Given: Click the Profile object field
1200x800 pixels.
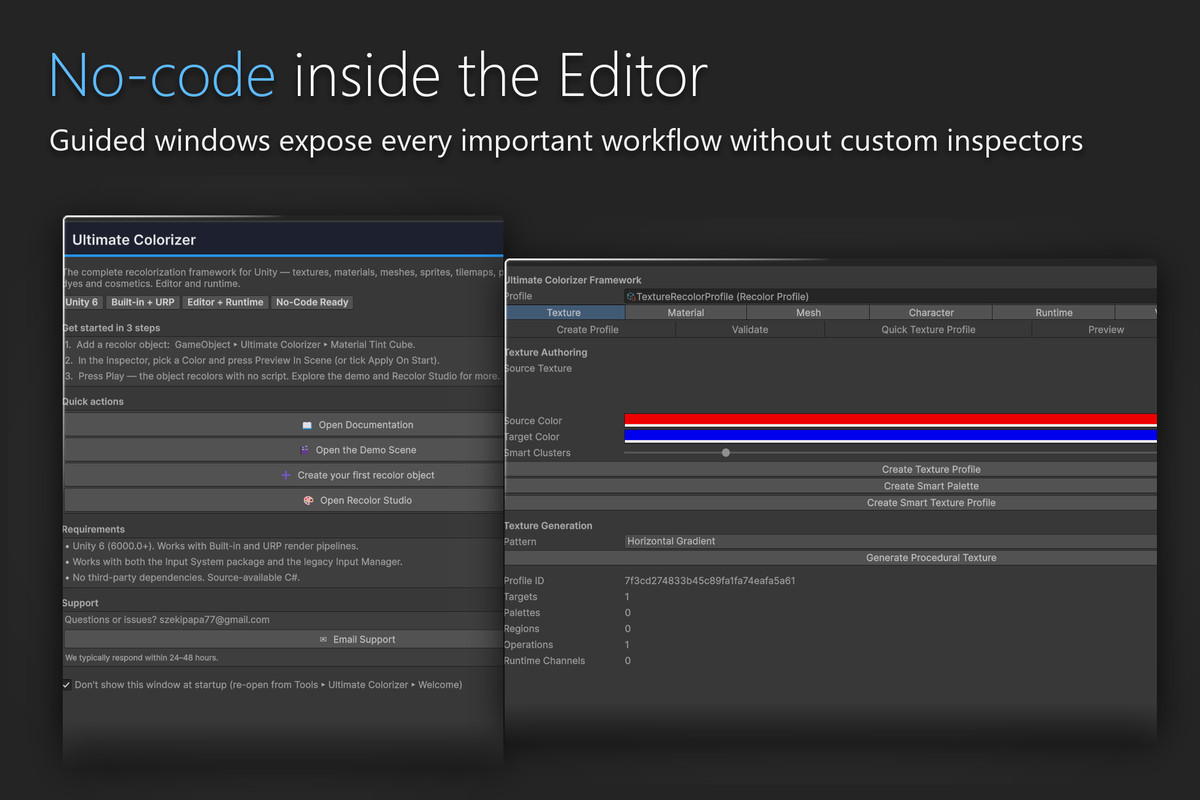Looking at the screenshot, I should (x=890, y=297).
